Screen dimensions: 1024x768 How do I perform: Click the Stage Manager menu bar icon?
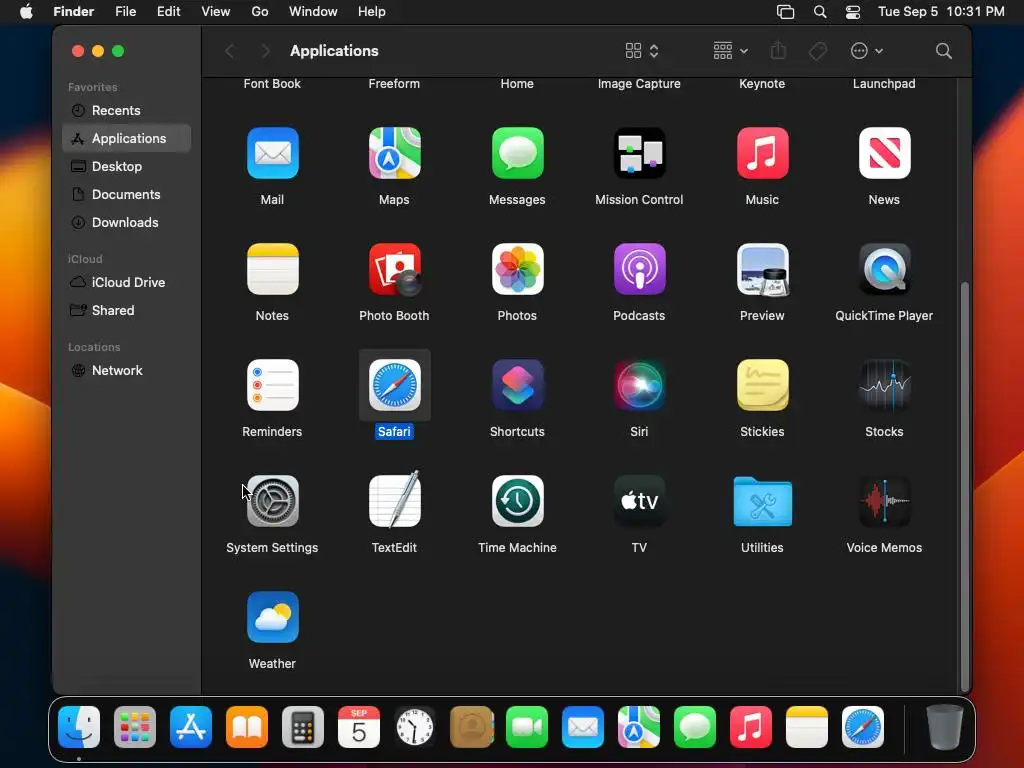pyautogui.click(x=786, y=12)
